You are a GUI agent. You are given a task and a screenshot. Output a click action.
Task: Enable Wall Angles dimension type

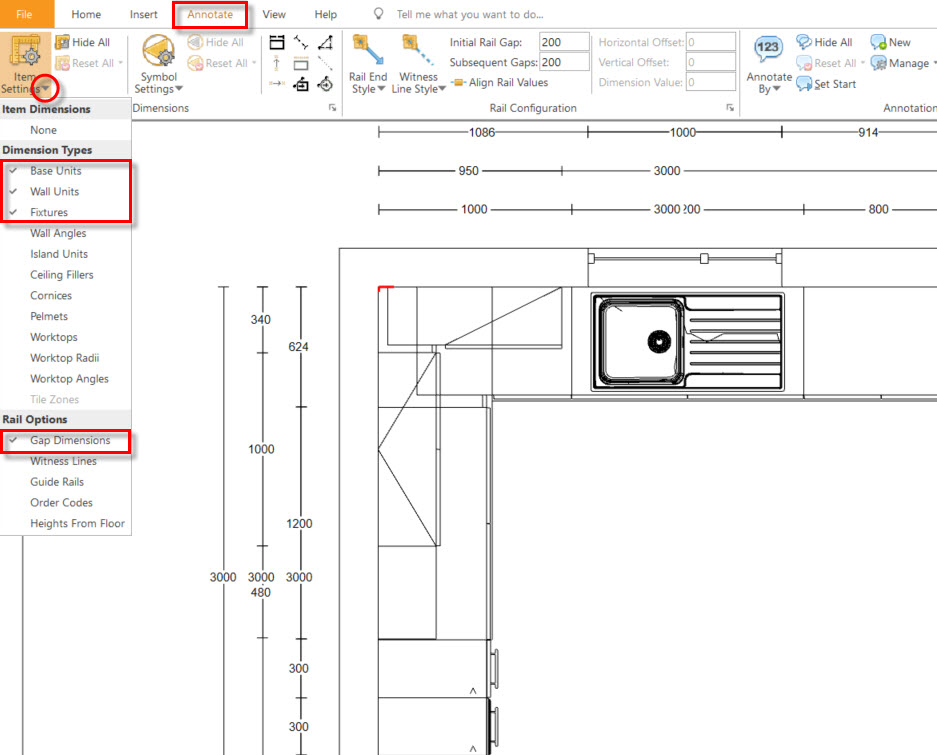coord(66,233)
